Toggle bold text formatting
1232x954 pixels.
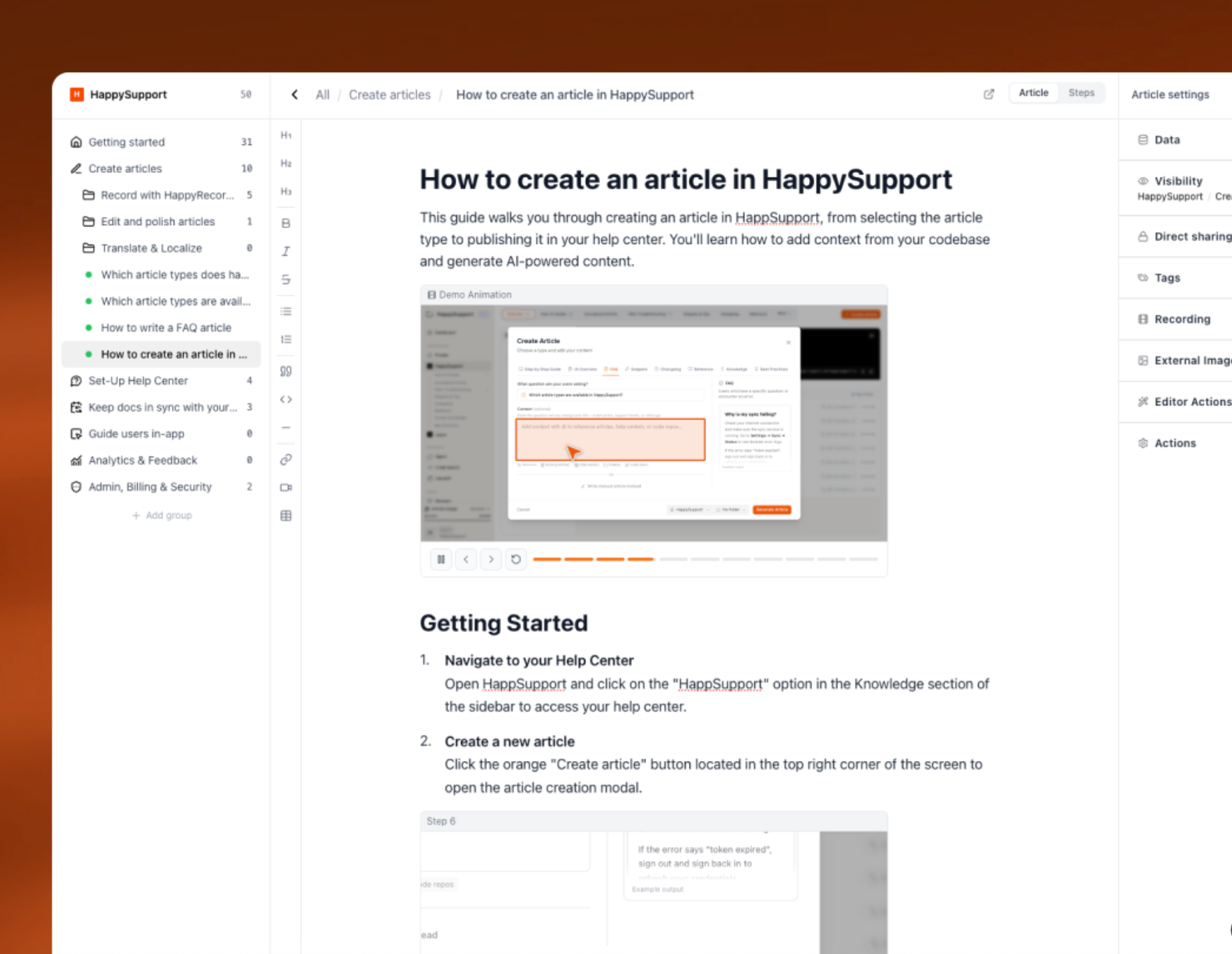point(286,223)
